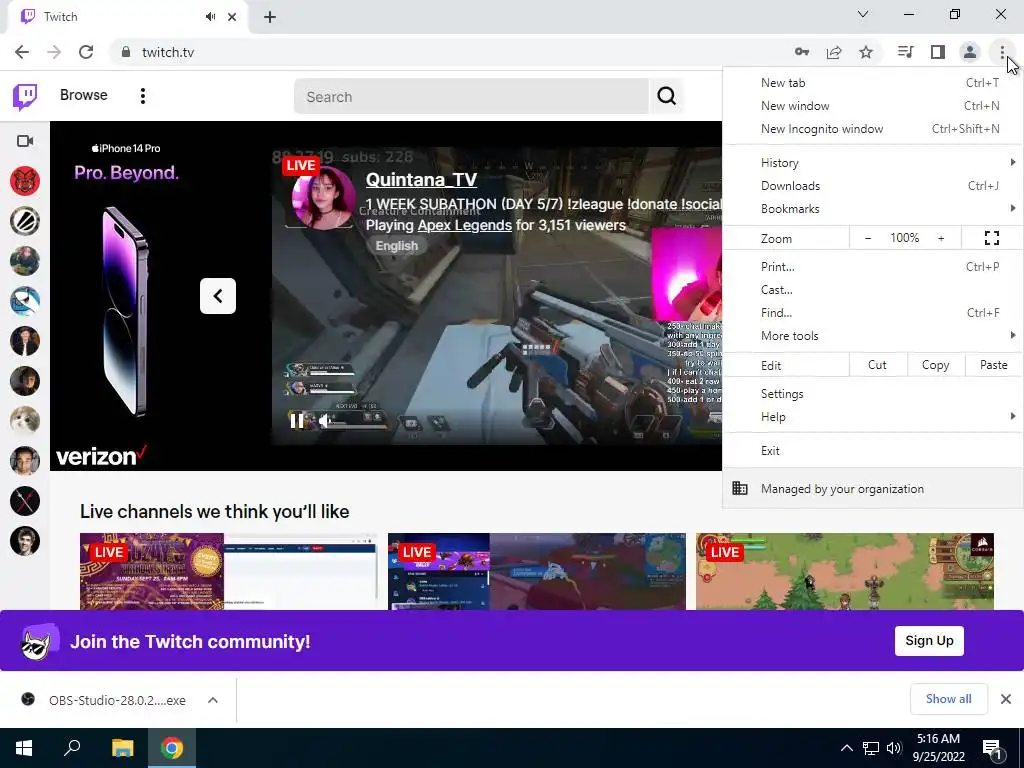Viewport: 1024px width, 768px height.
Task: Click the Twitch search input field
Action: [472, 96]
